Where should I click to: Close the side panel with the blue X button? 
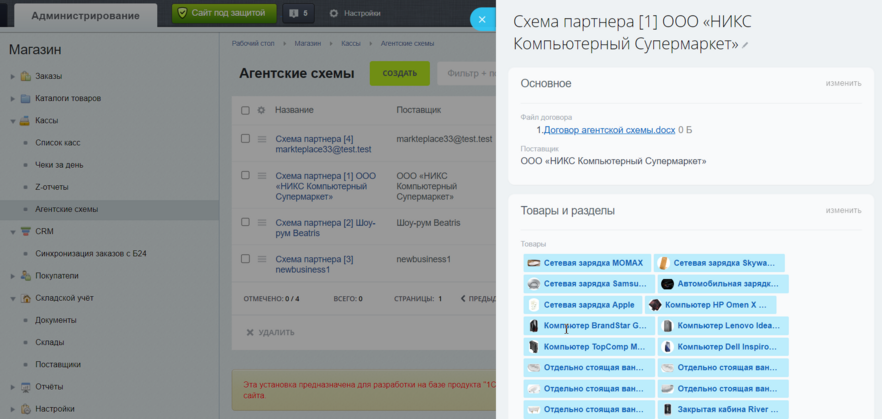point(482,19)
